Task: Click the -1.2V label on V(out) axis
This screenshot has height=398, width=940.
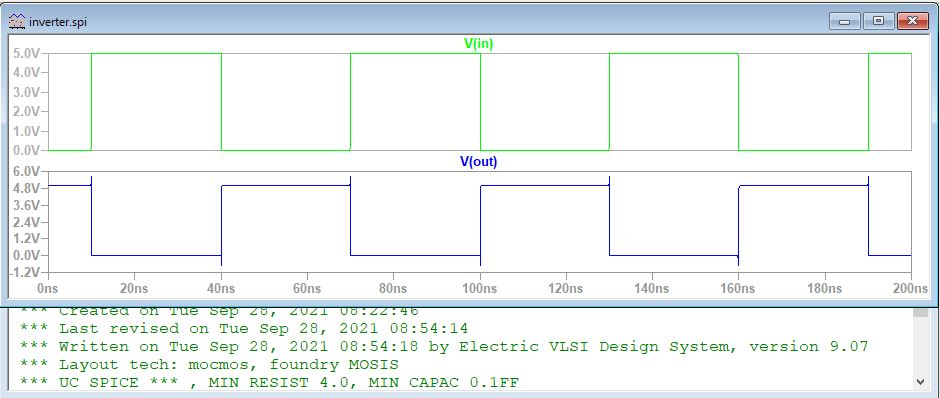Action: 25,272
